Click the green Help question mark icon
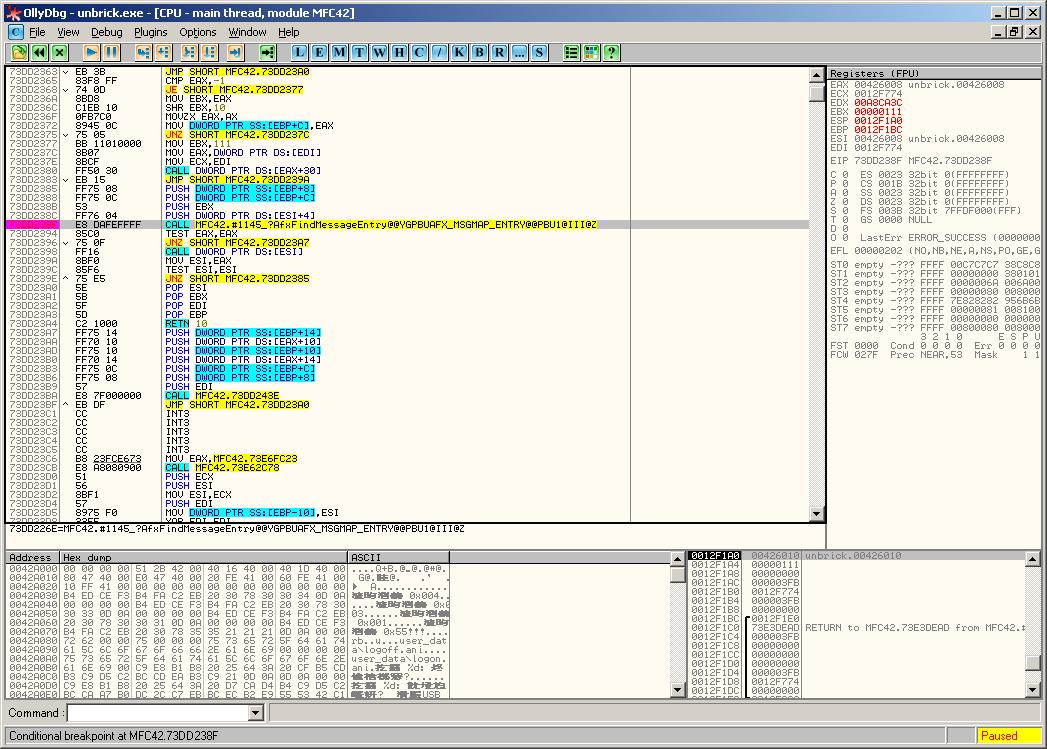The height and width of the screenshot is (749, 1047). [x=612, y=52]
